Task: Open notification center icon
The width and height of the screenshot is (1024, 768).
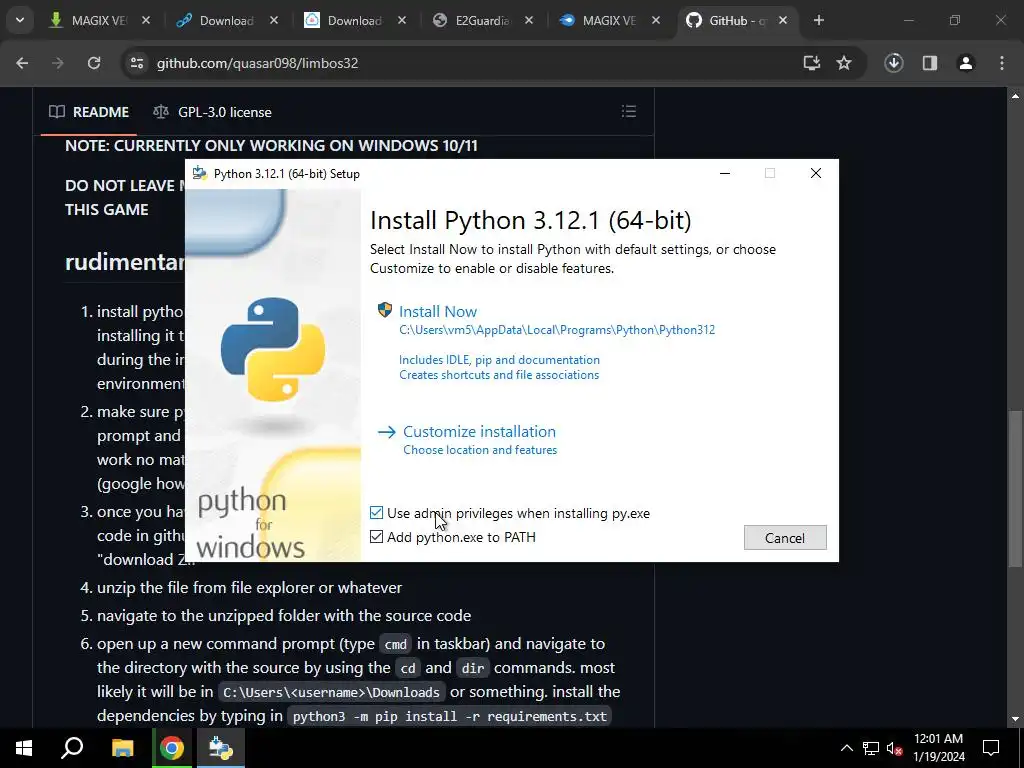Action: pyautogui.click(x=991, y=748)
